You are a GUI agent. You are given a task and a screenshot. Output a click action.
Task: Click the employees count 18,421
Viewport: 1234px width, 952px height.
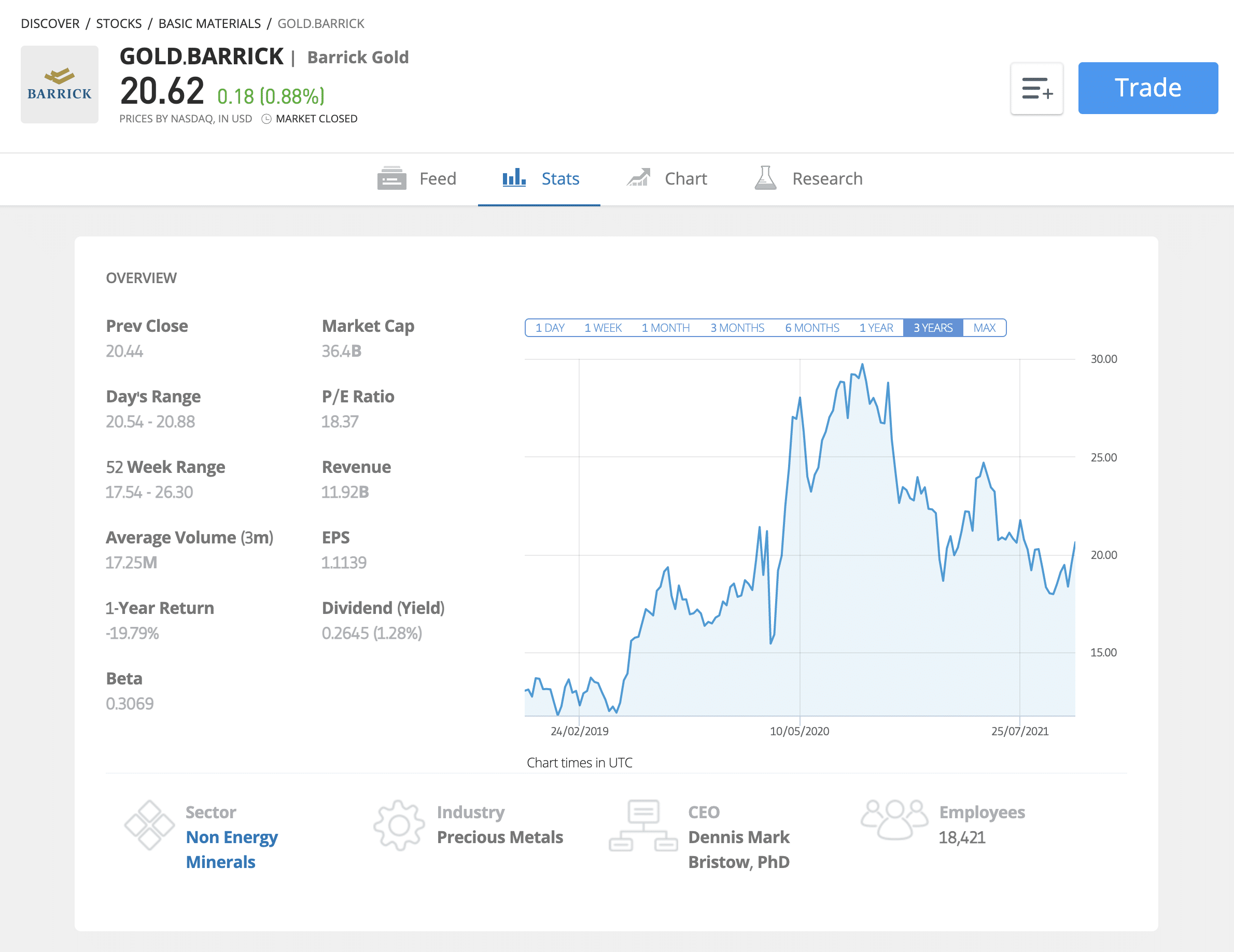[x=962, y=837]
